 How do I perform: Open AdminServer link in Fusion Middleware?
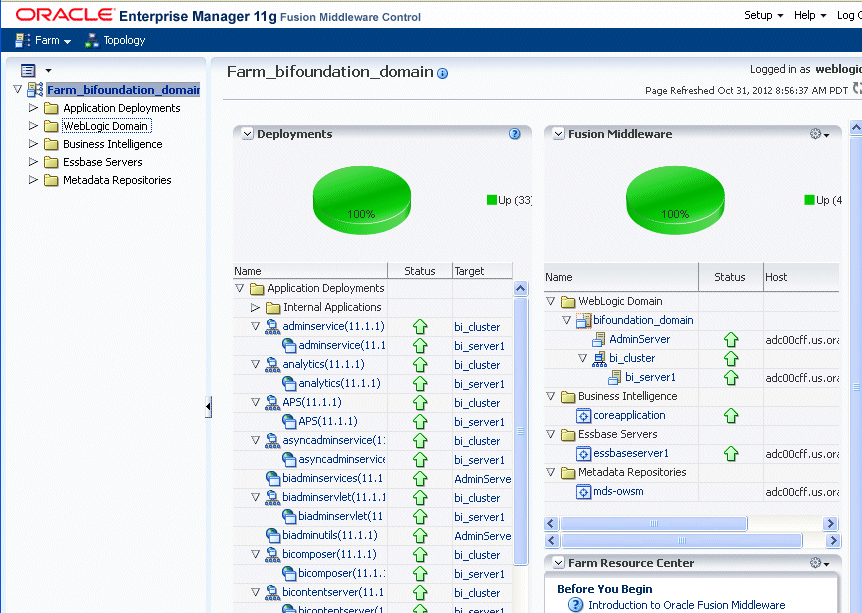coord(639,339)
